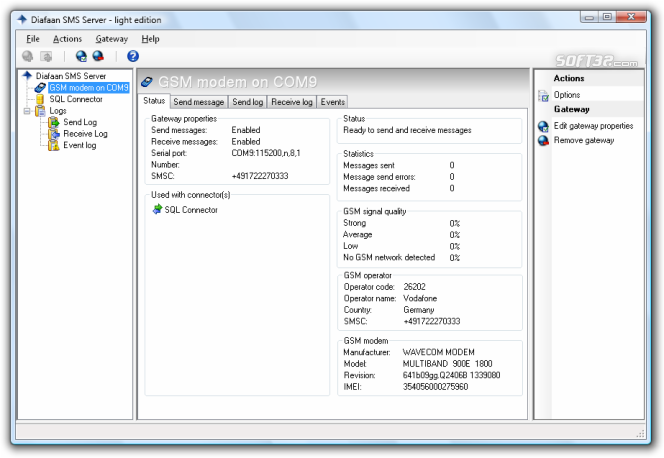
Task: Open the File menu
Action: pyautogui.click(x=33, y=39)
